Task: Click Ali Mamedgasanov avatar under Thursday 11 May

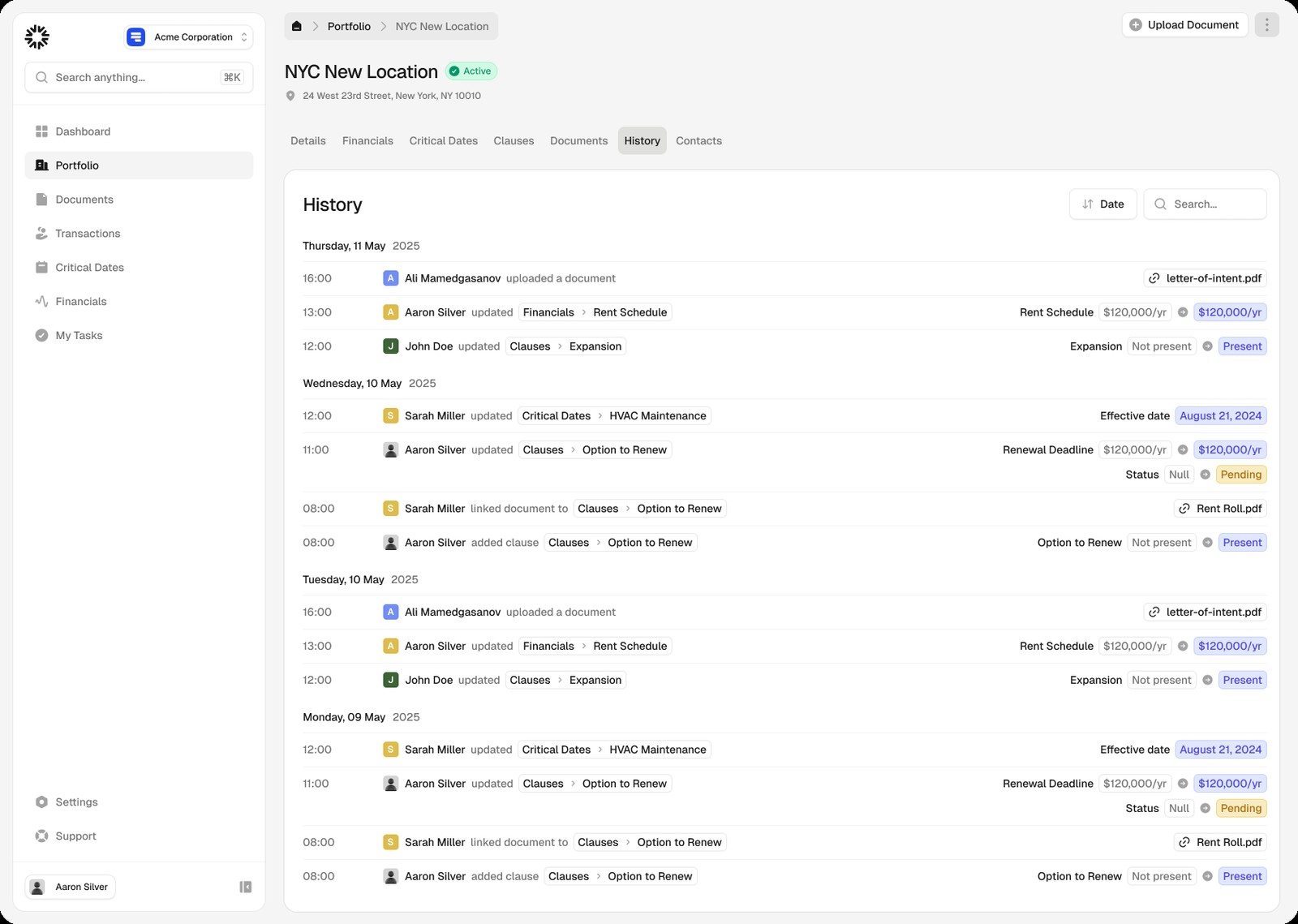Action: tap(390, 278)
